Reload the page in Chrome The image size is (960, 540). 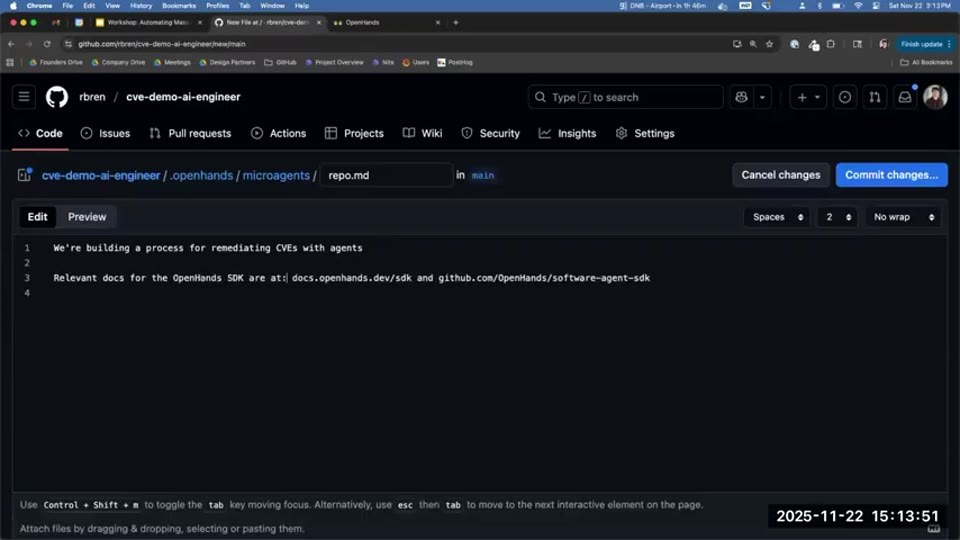[47, 44]
